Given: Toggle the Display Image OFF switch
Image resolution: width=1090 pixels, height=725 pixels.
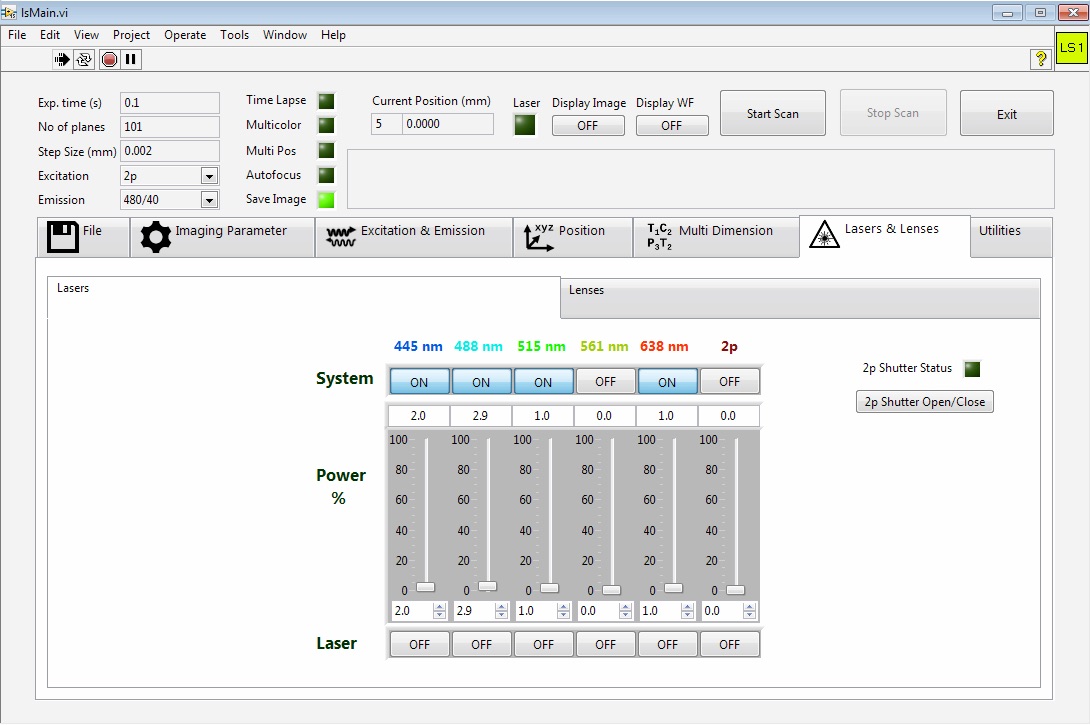Looking at the screenshot, I should (588, 126).
